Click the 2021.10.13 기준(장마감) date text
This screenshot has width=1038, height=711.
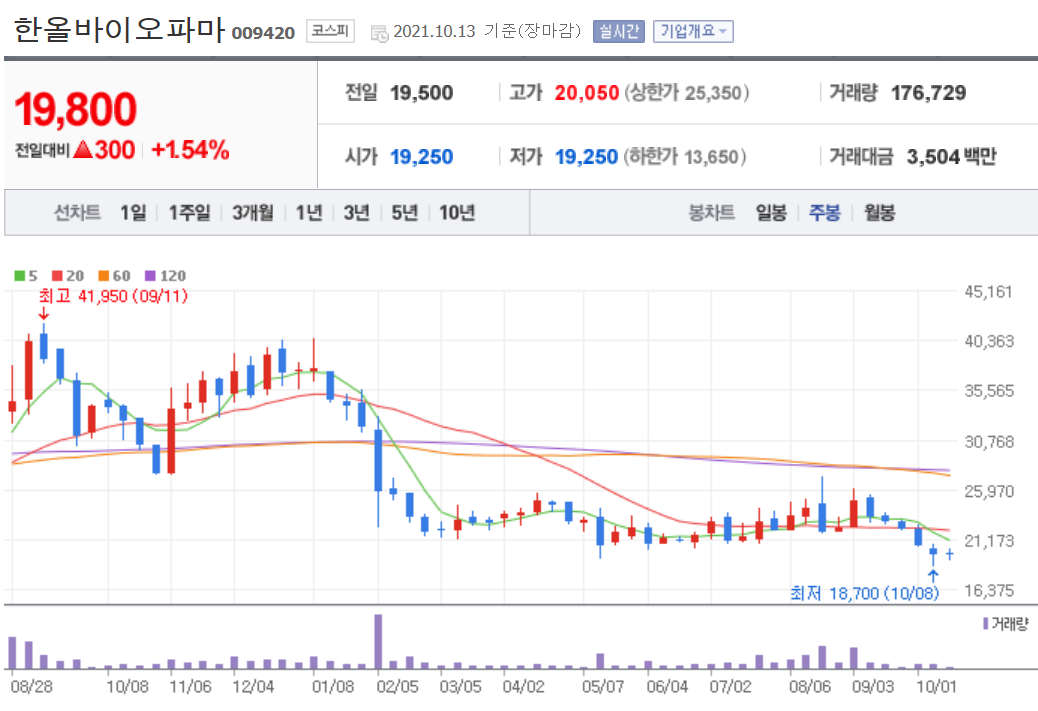point(487,31)
